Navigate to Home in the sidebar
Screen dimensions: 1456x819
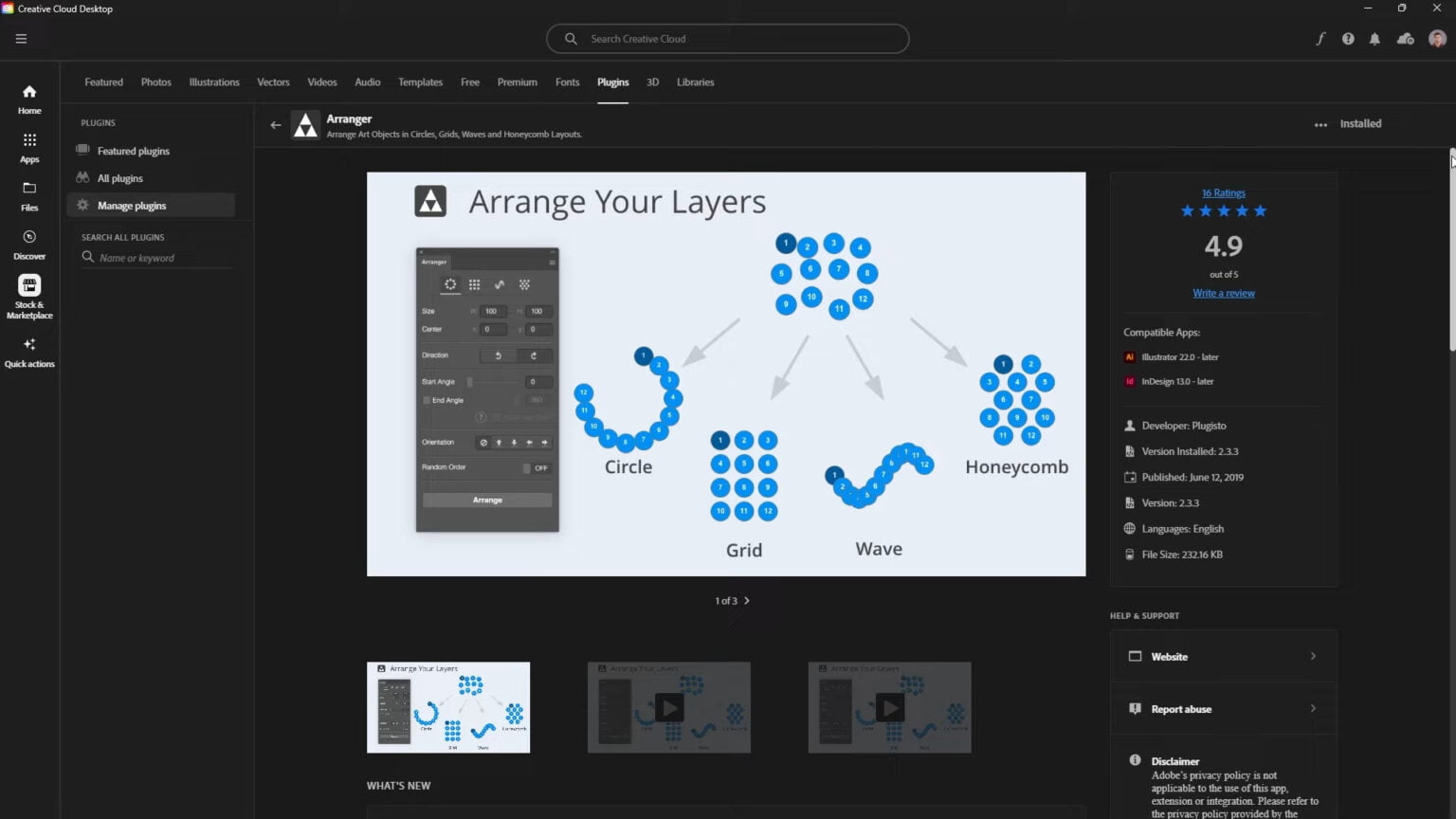[x=28, y=99]
